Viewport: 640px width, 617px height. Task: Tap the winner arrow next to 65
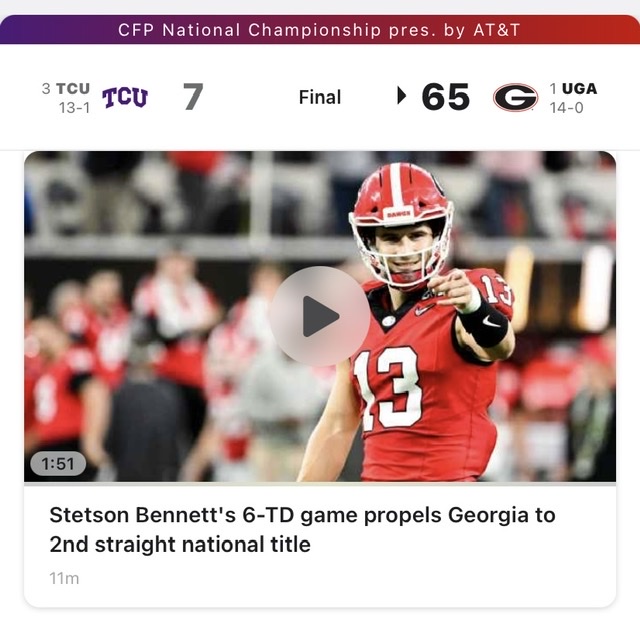point(402,96)
